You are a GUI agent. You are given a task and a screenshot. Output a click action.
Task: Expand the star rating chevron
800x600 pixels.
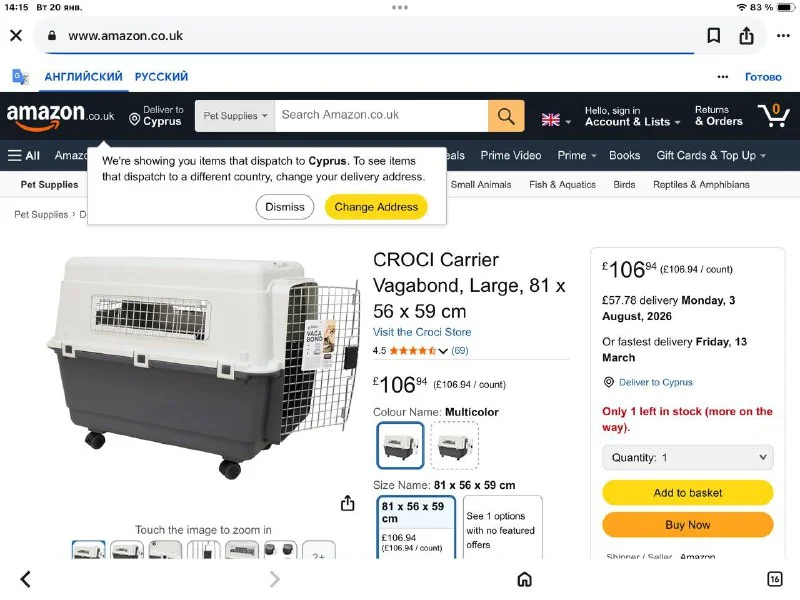point(443,351)
